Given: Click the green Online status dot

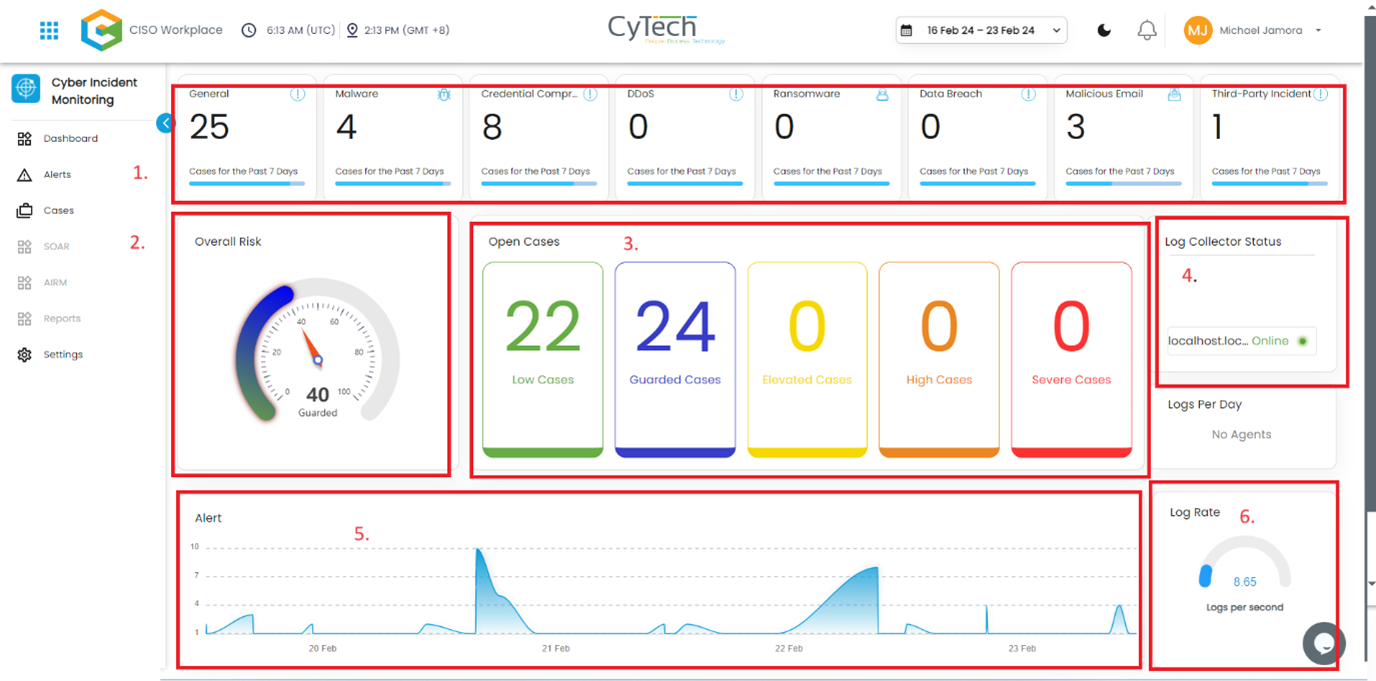Looking at the screenshot, I should pos(1302,341).
